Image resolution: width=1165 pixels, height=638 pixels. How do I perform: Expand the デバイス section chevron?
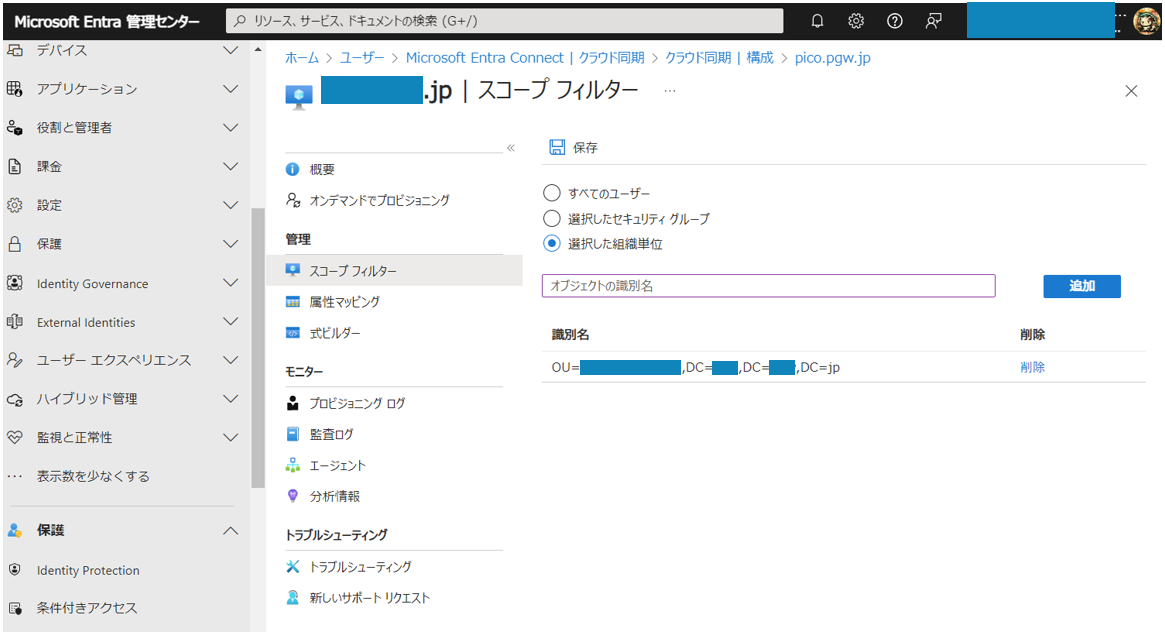[x=231, y=51]
